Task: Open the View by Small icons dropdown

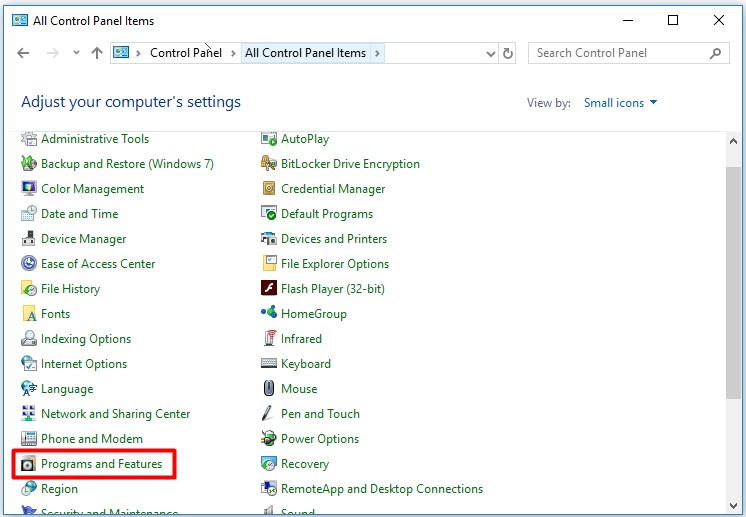Action: pos(620,103)
